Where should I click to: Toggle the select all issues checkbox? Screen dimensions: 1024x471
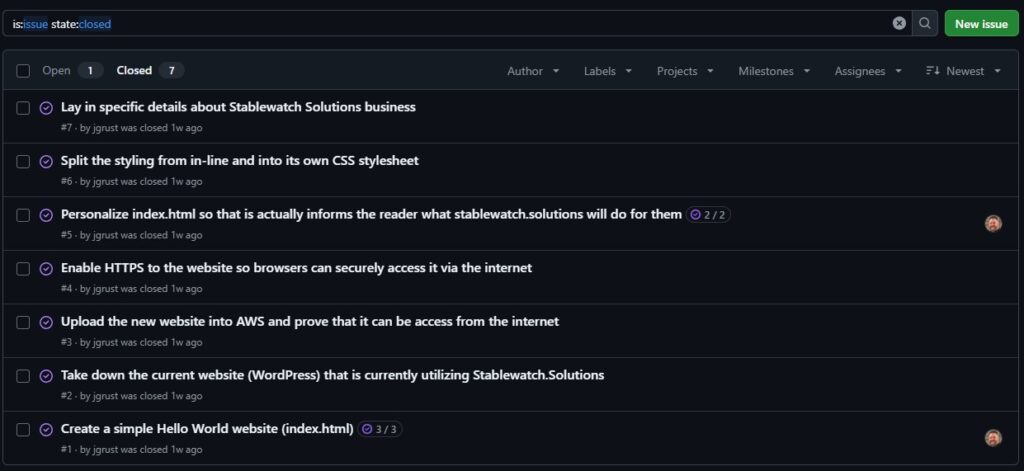coord(24,71)
